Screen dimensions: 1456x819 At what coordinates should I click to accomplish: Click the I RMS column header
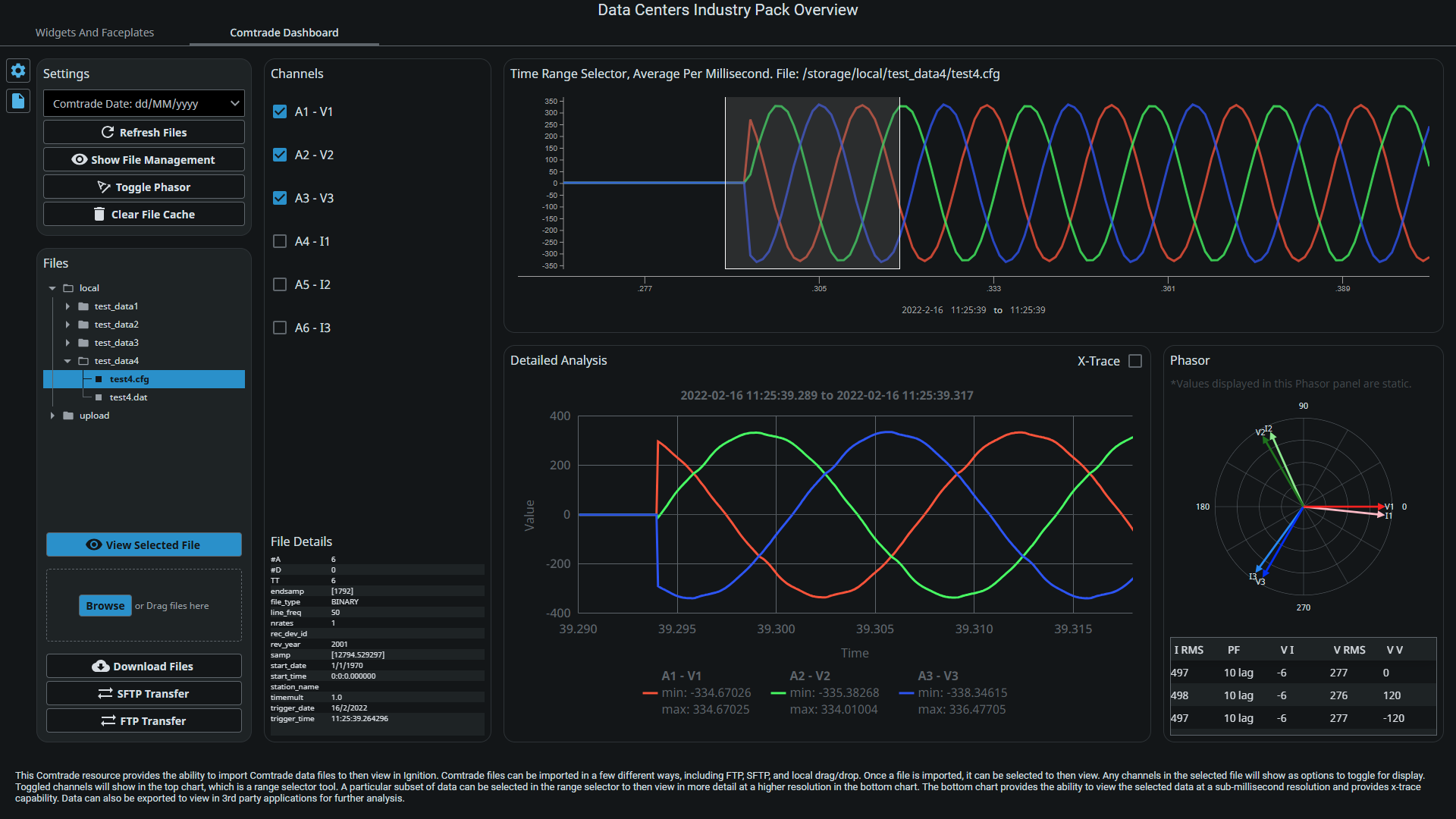tap(1188, 650)
